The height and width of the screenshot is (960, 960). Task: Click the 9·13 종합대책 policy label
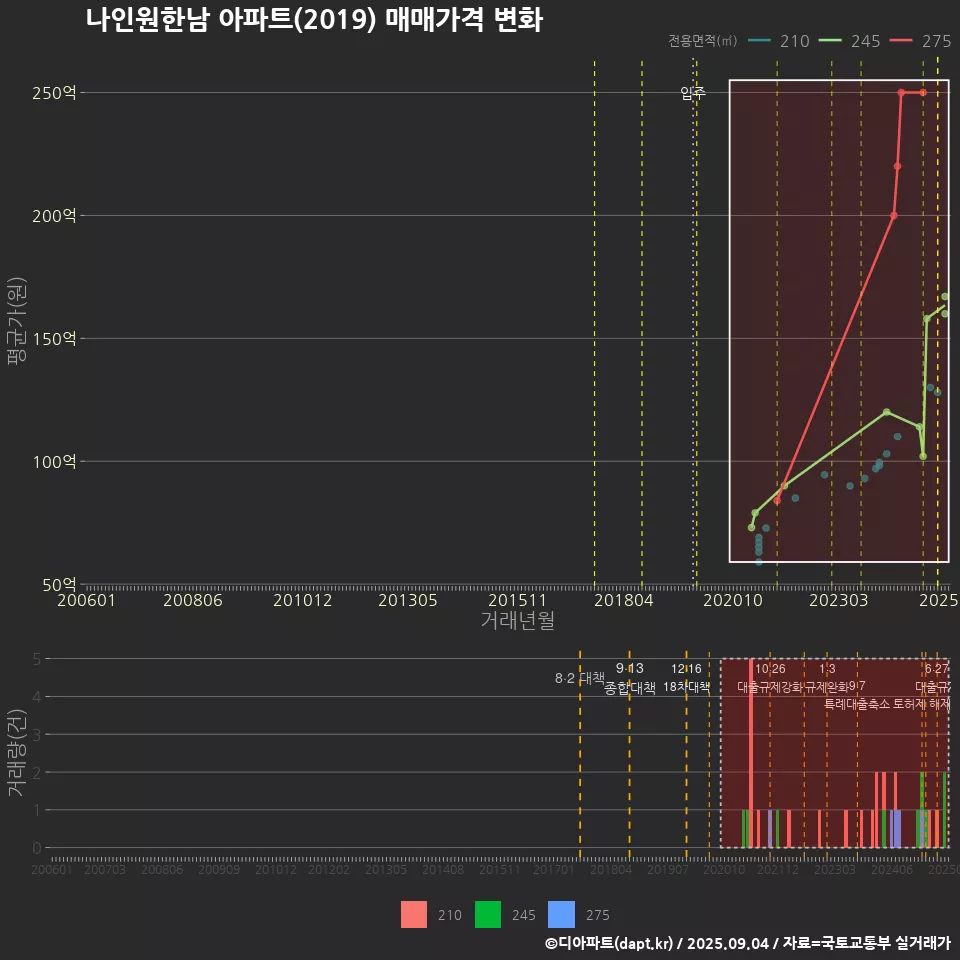(x=630, y=678)
